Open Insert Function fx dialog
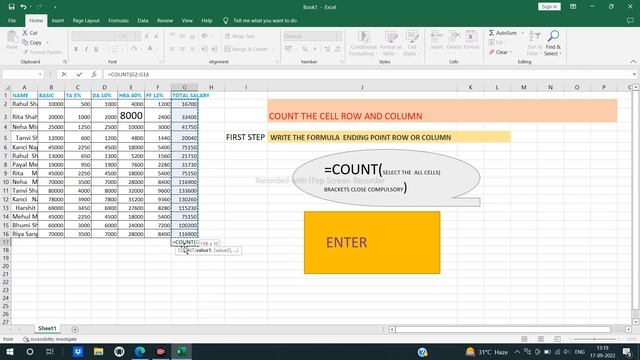Viewport: 640px width, 360px height. click(94, 74)
